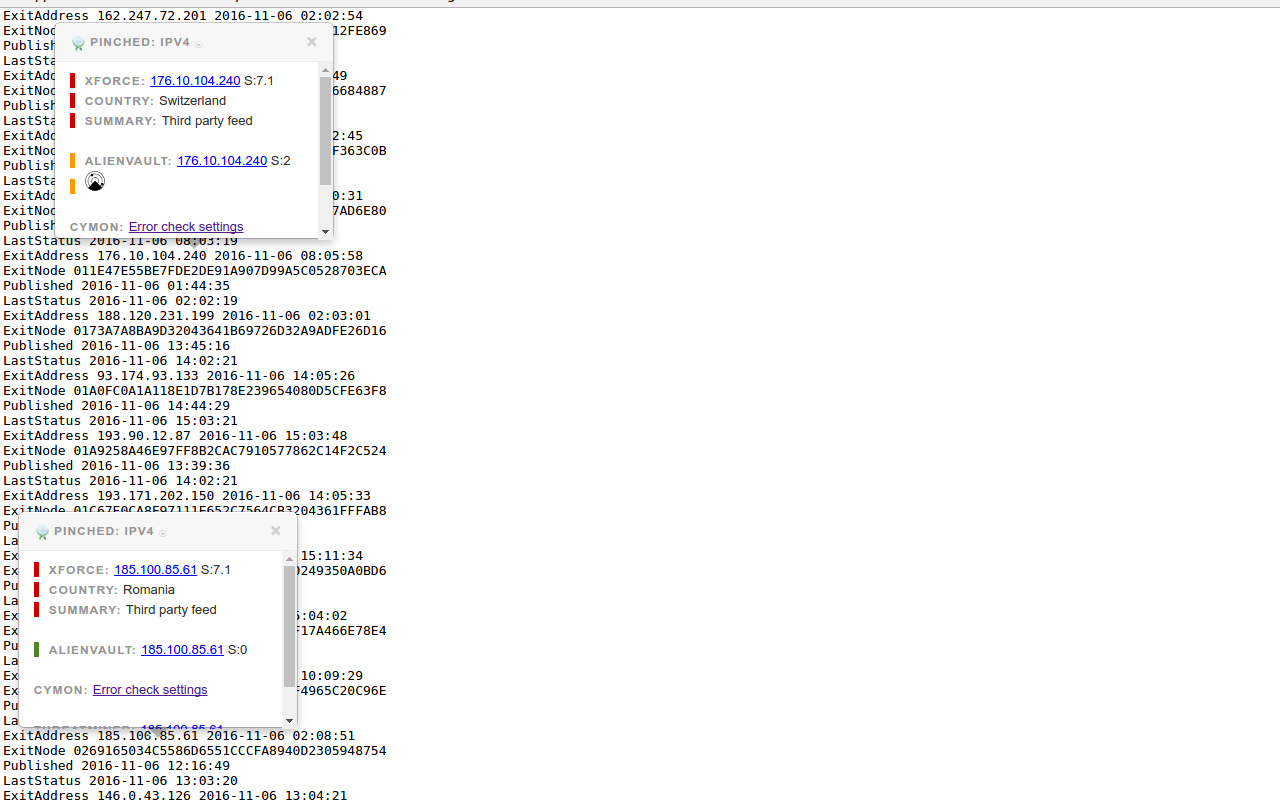Click the AlienVault radar activity icon

(95, 181)
